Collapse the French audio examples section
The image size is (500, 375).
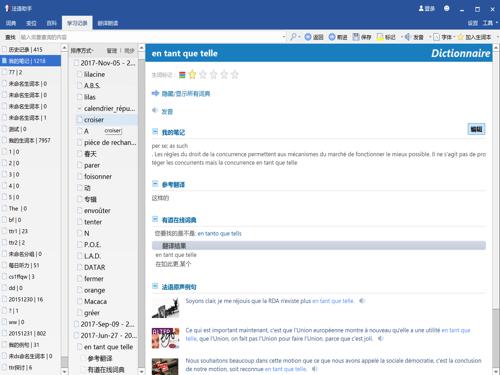click(x=155, y=286)
